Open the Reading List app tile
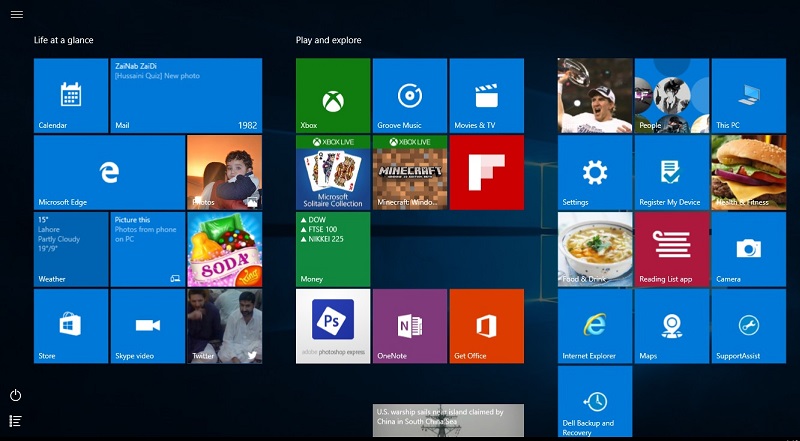 click(672, 250)
